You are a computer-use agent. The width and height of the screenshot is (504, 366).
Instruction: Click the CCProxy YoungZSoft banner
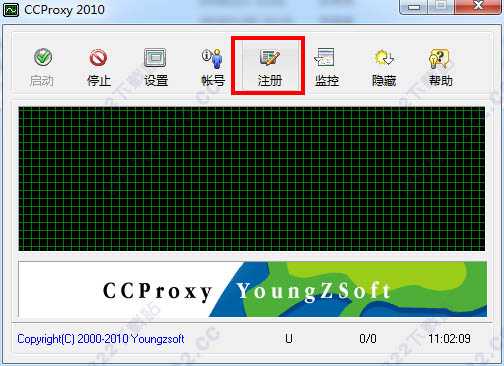pos(253,289)
